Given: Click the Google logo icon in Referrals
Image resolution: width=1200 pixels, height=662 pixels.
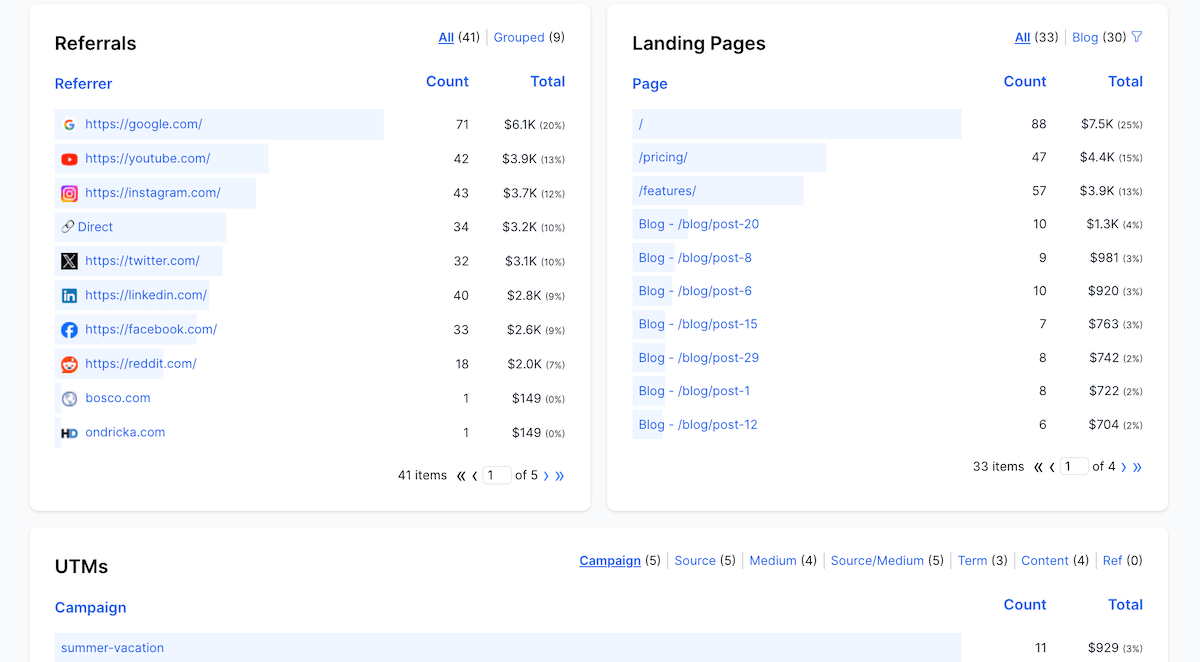Looking at the screenshot, I should pyautogui.click(x=69, y=125).
